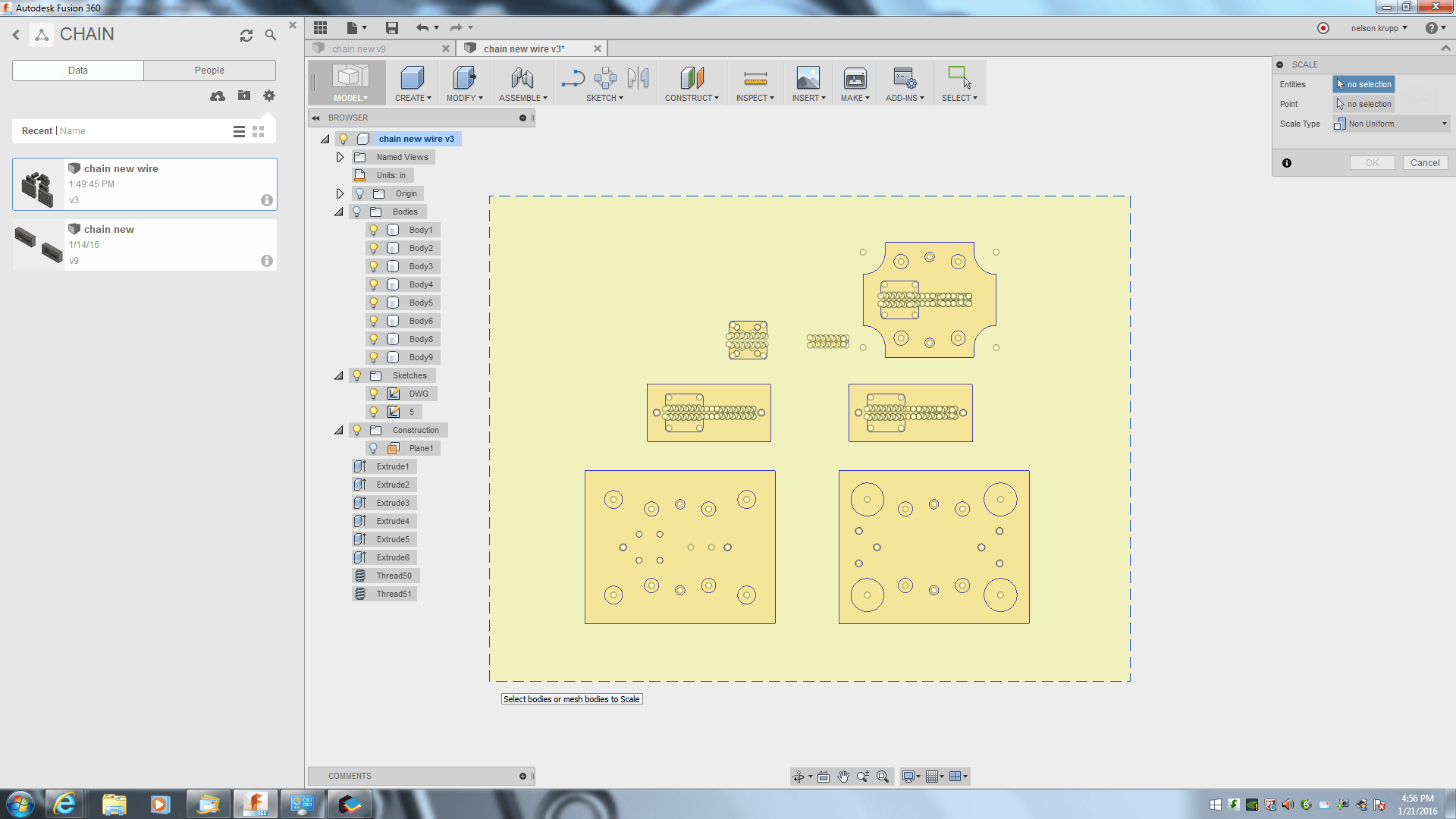Toggle visibility bulb of Plane1
1456x819 pixels.
[373, 448]
